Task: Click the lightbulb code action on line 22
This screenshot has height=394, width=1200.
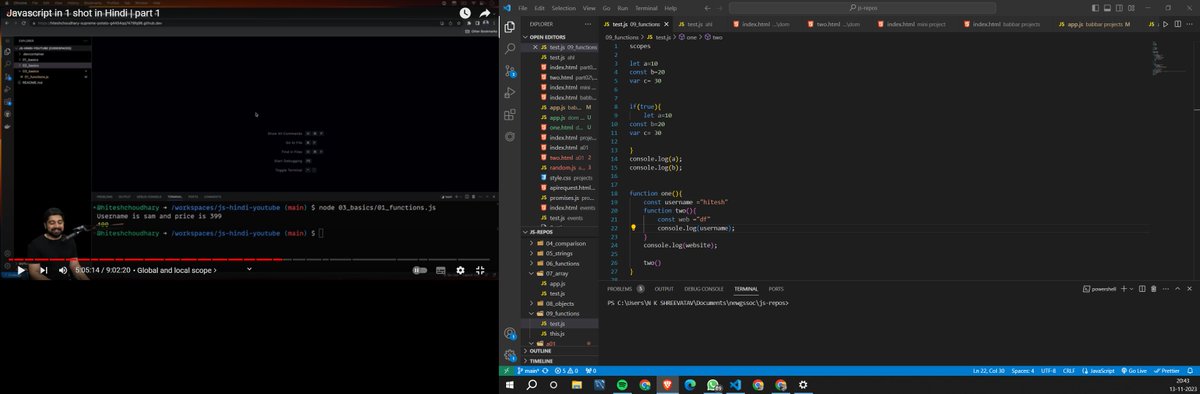Action: click(x=633, y=228)
